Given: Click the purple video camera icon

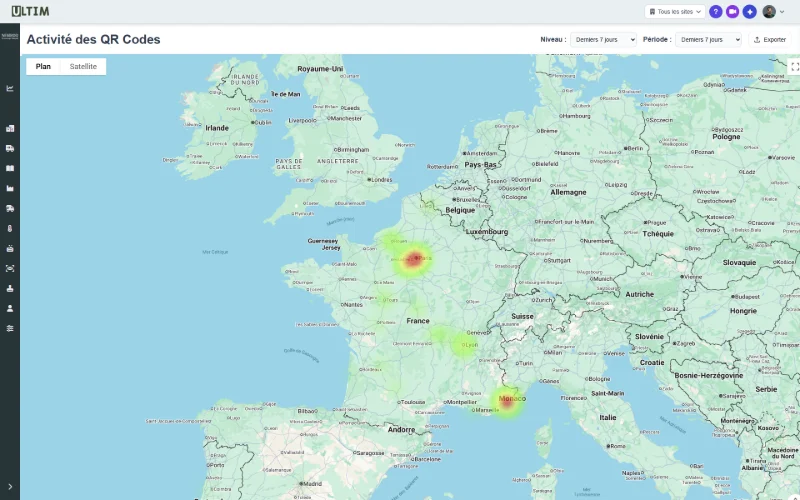Looking at the screenshot, I should (x=733, y=12).
